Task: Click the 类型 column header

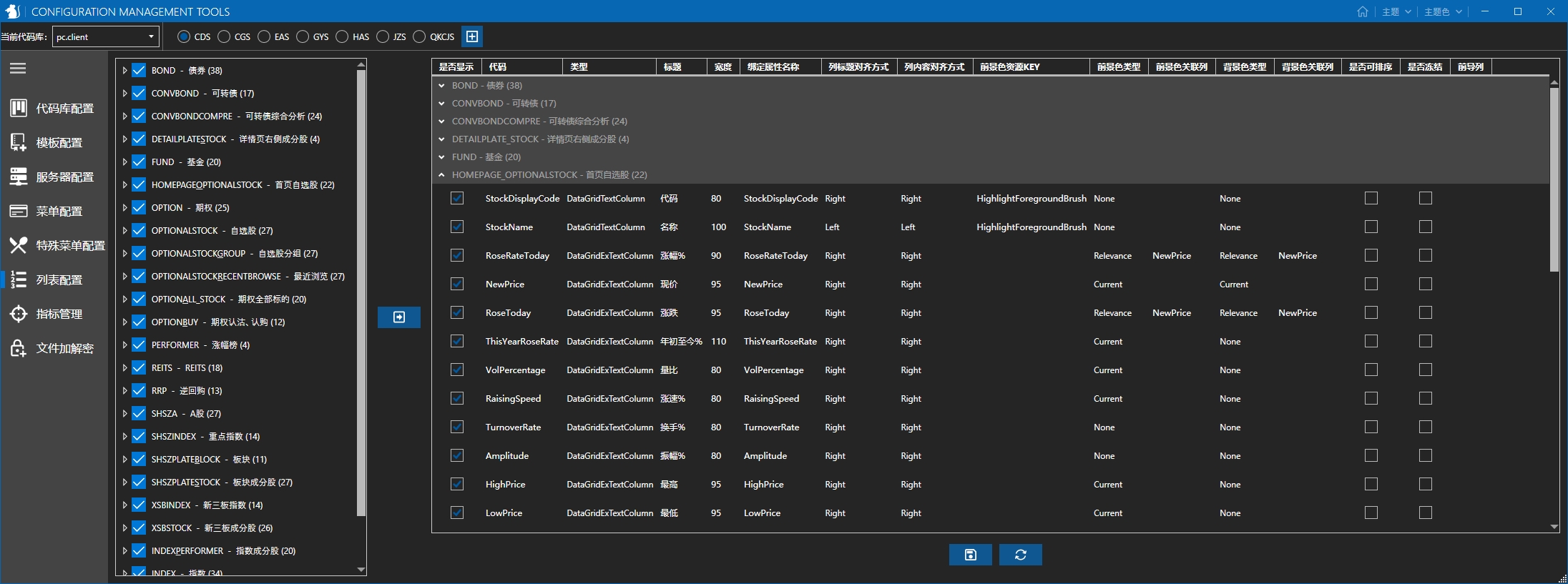Action: 609,66
